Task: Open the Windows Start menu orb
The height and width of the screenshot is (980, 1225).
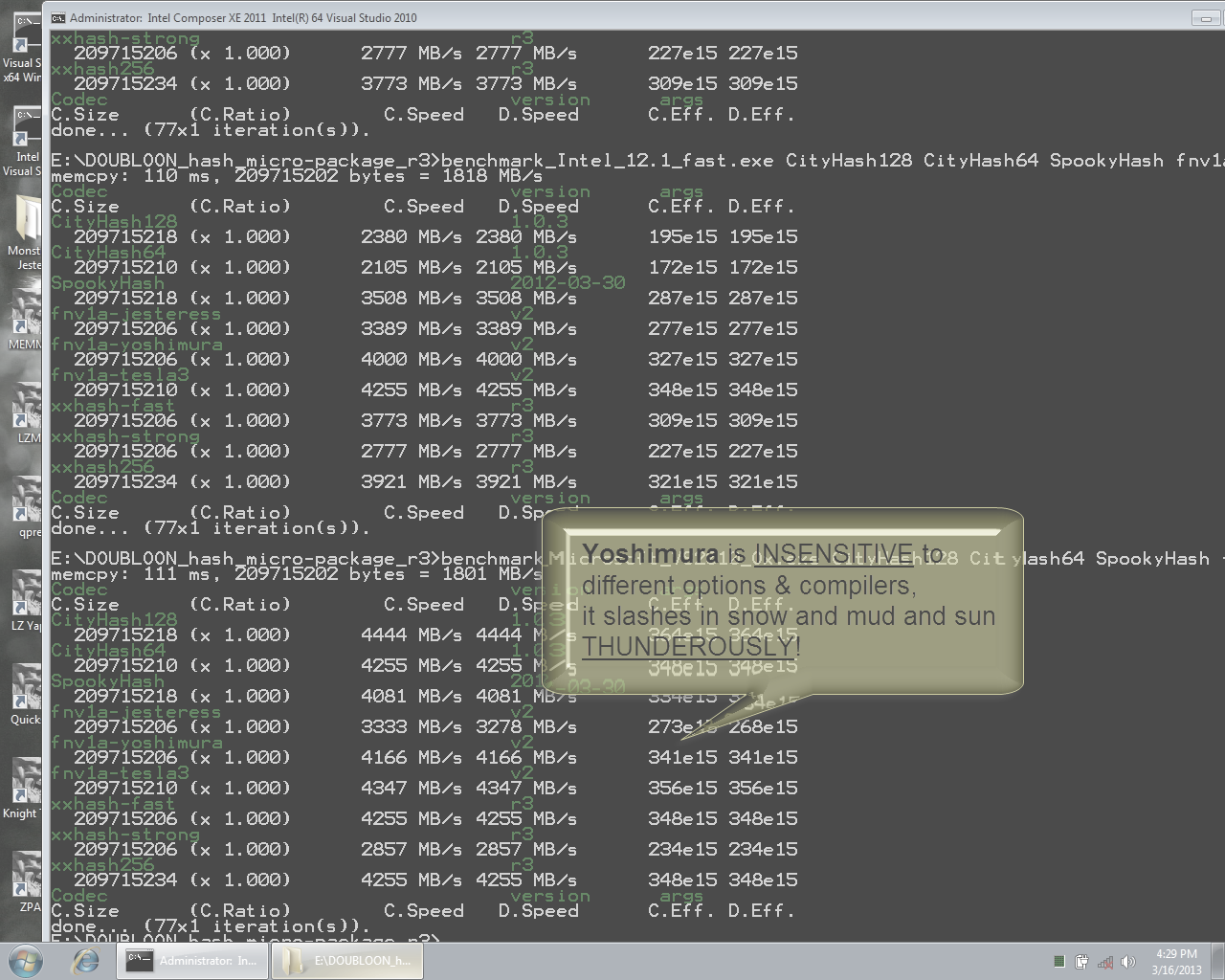Action: coord(26,961)
